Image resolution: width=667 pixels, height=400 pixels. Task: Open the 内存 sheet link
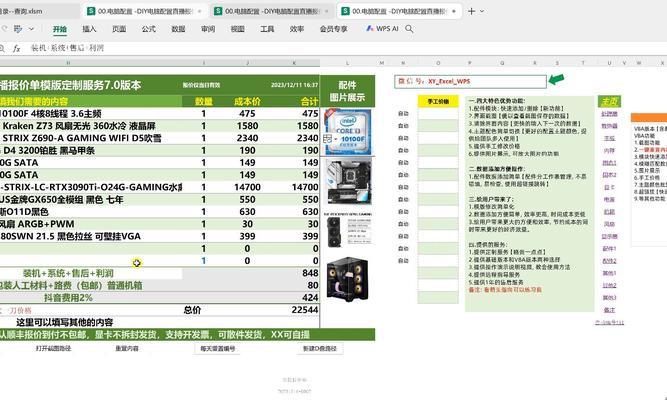pos(609,151)
